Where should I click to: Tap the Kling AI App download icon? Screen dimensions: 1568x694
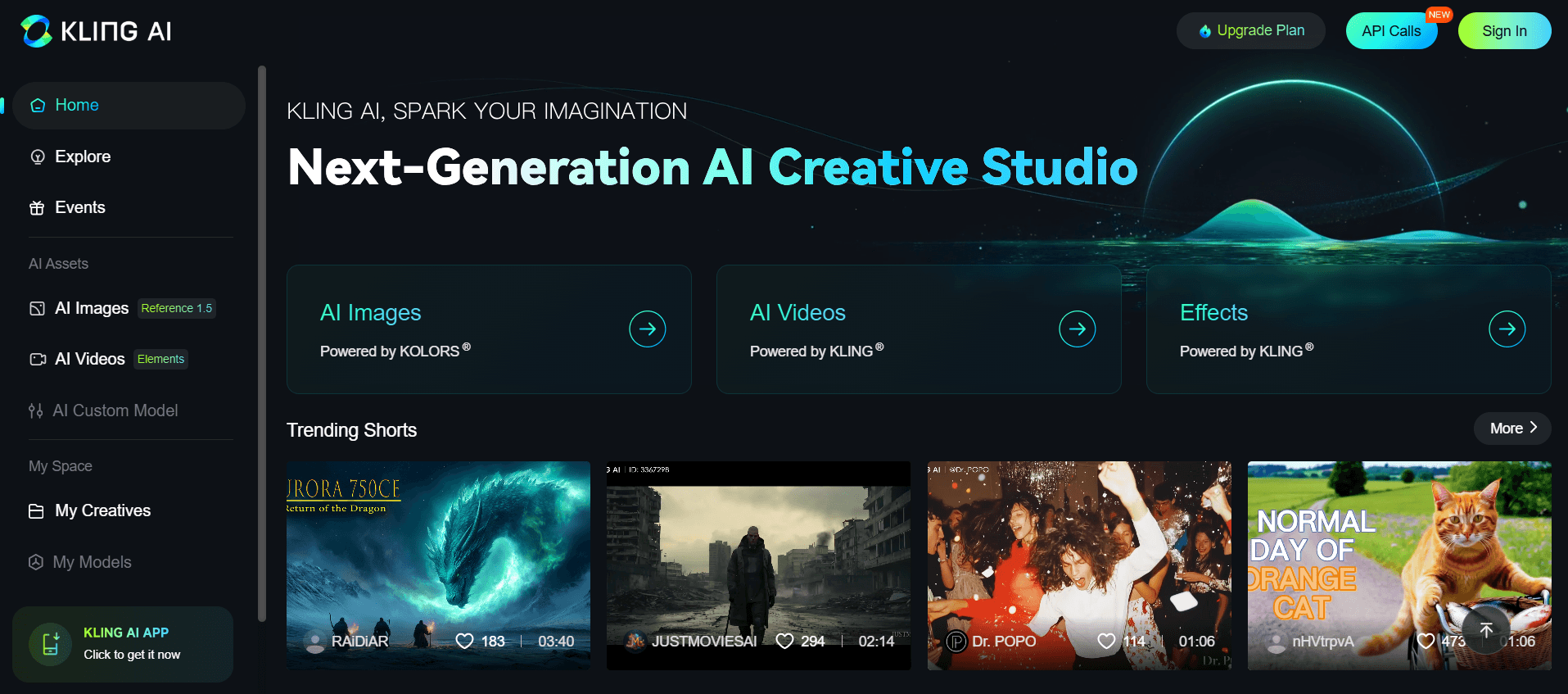coord(51,644)
